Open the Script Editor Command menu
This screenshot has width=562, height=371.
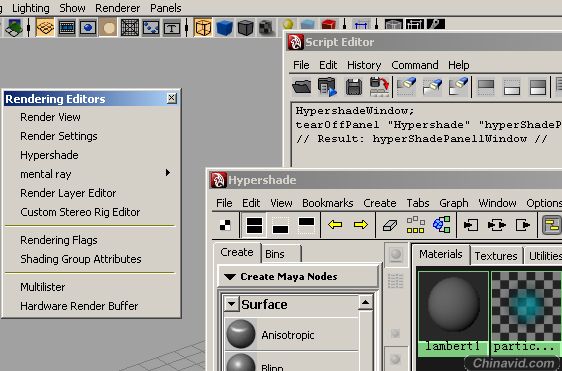(415, 65)
